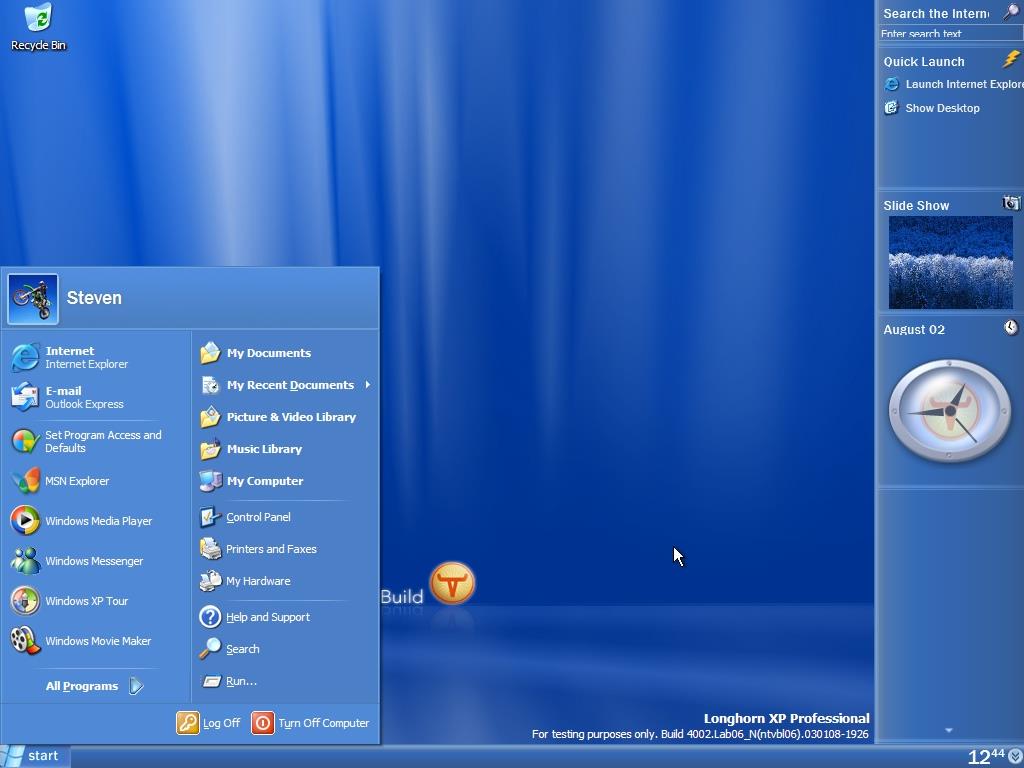
Task: Select the Windows Media Player menu entry text
Action: (x=99, y=521)
